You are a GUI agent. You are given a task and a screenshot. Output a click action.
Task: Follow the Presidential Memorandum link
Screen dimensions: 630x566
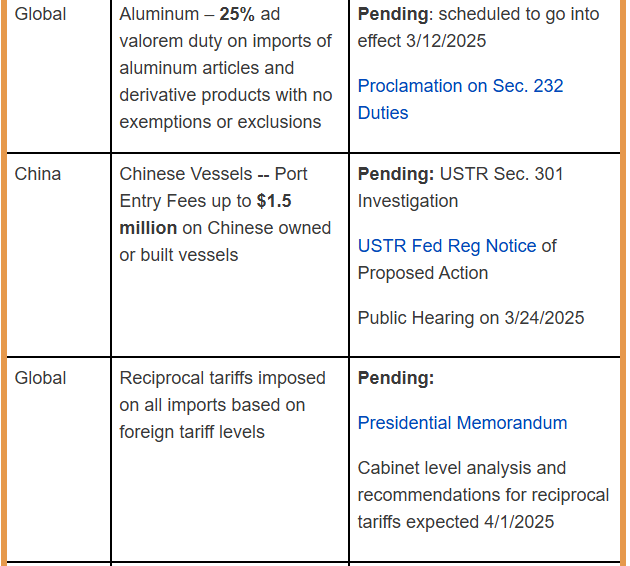click(x=462, y=423)
